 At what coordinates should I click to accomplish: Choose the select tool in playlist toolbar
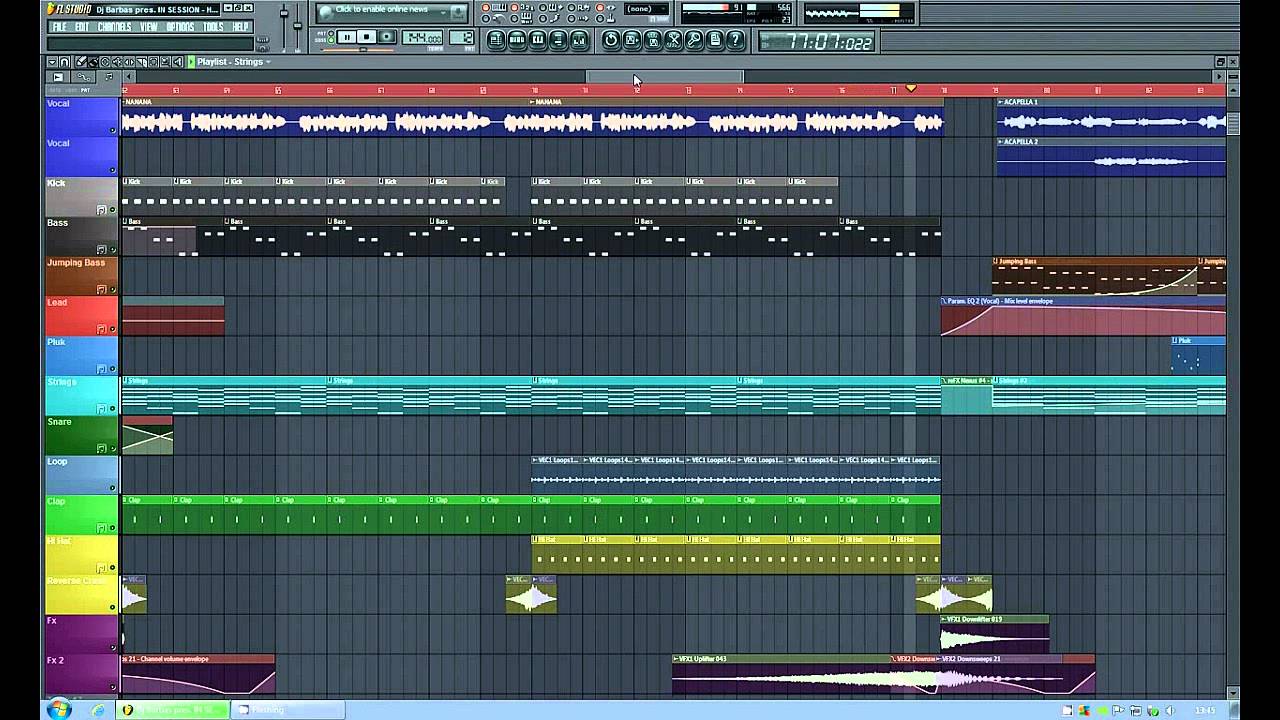tap(153, 62)
